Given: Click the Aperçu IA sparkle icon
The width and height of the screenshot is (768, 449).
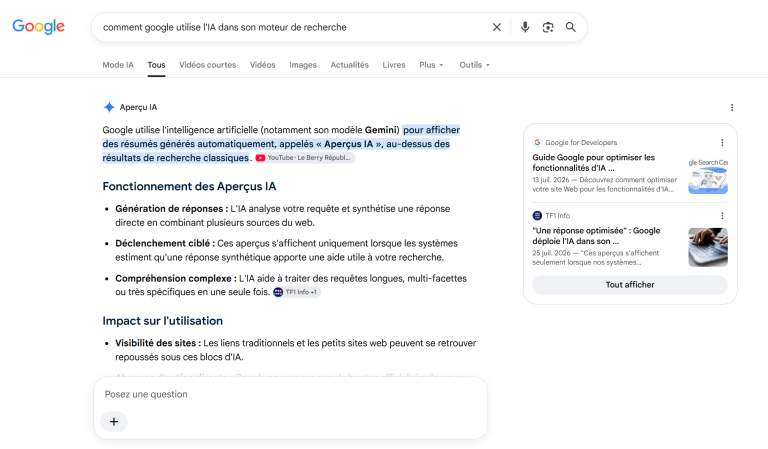Looking at the screenshot, I should 109,107.
